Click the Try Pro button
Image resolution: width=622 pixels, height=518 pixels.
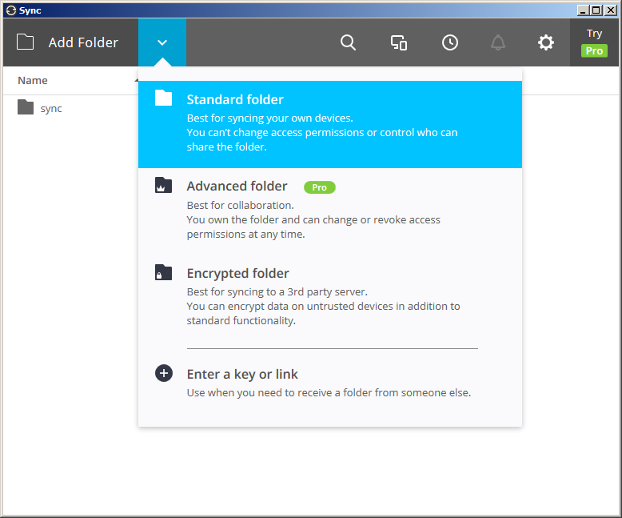594,42
